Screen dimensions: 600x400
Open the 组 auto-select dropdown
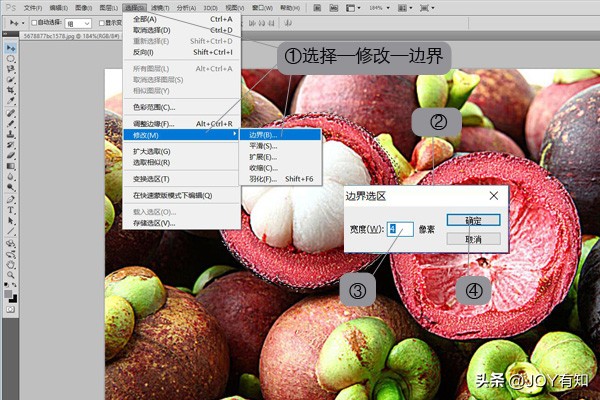tap(78, 23)
